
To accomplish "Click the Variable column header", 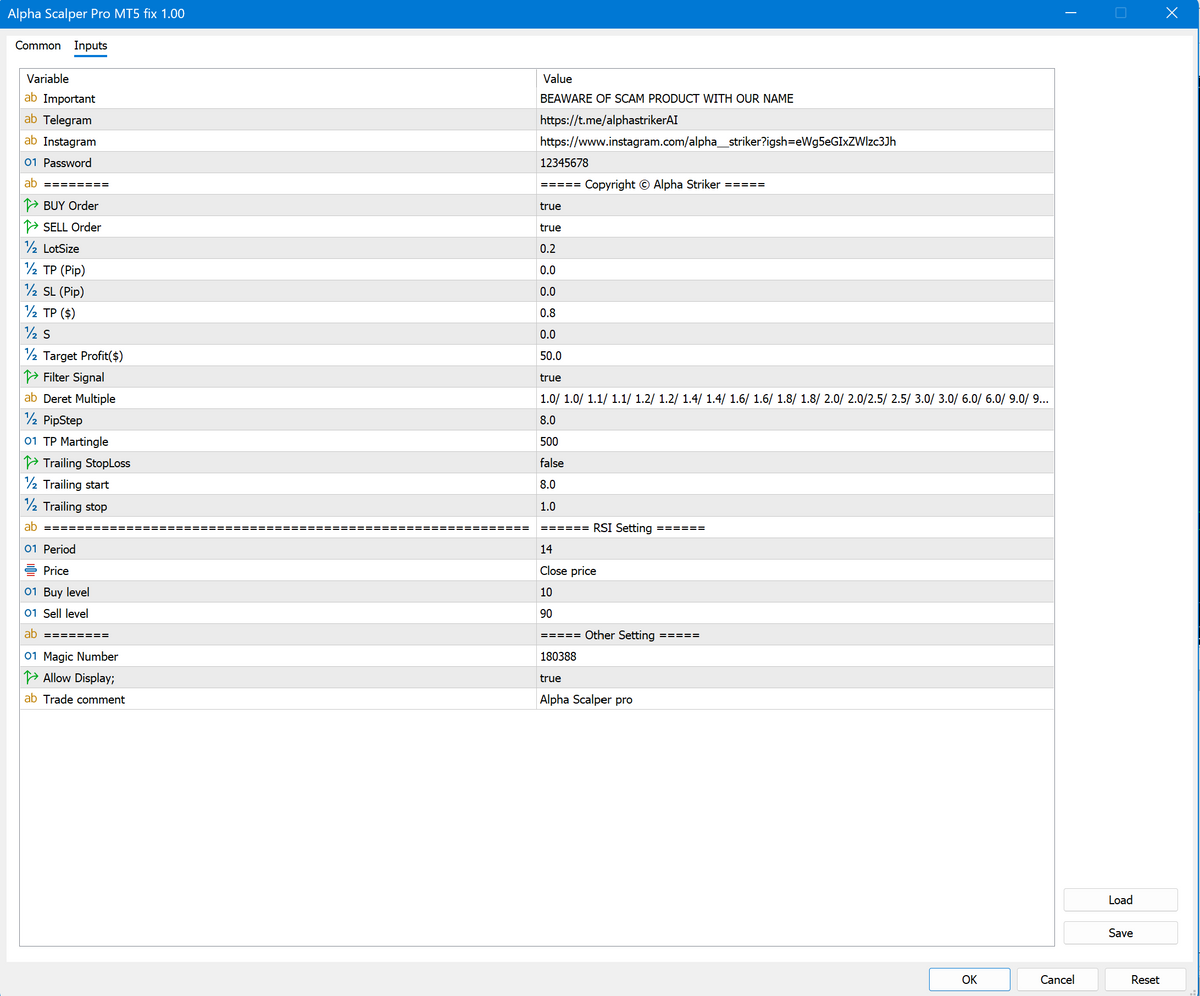I will [278, 78].
